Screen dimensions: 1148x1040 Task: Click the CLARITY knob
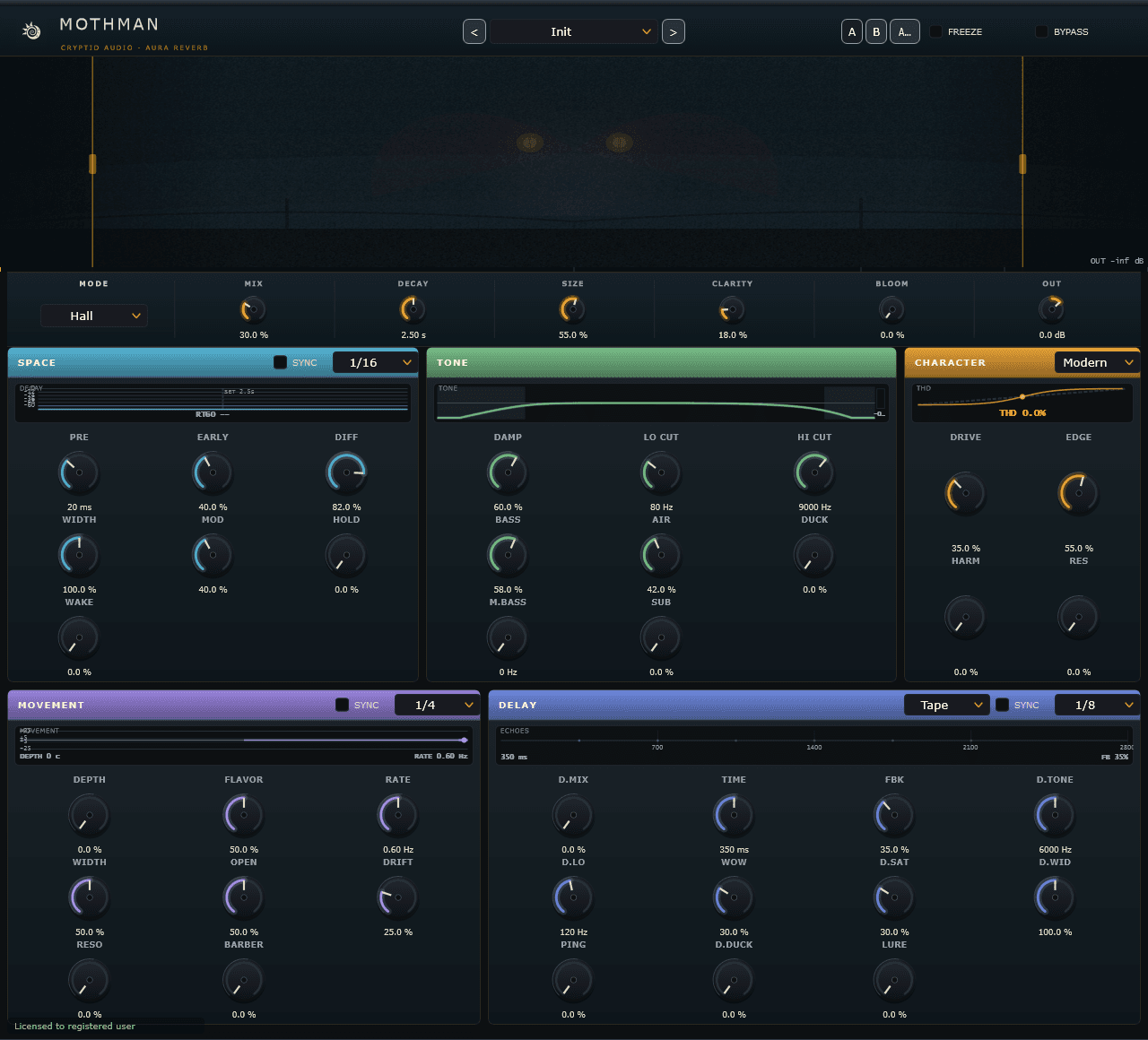pyautogui.click(x=733, y=310)
